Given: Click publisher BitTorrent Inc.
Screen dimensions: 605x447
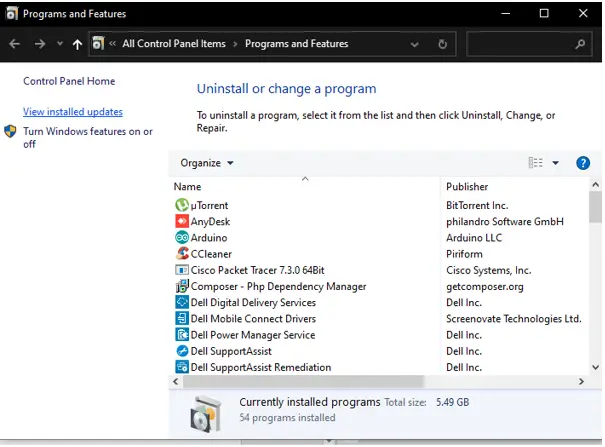Looking at the screenshot, I should [x=477, y=206].
